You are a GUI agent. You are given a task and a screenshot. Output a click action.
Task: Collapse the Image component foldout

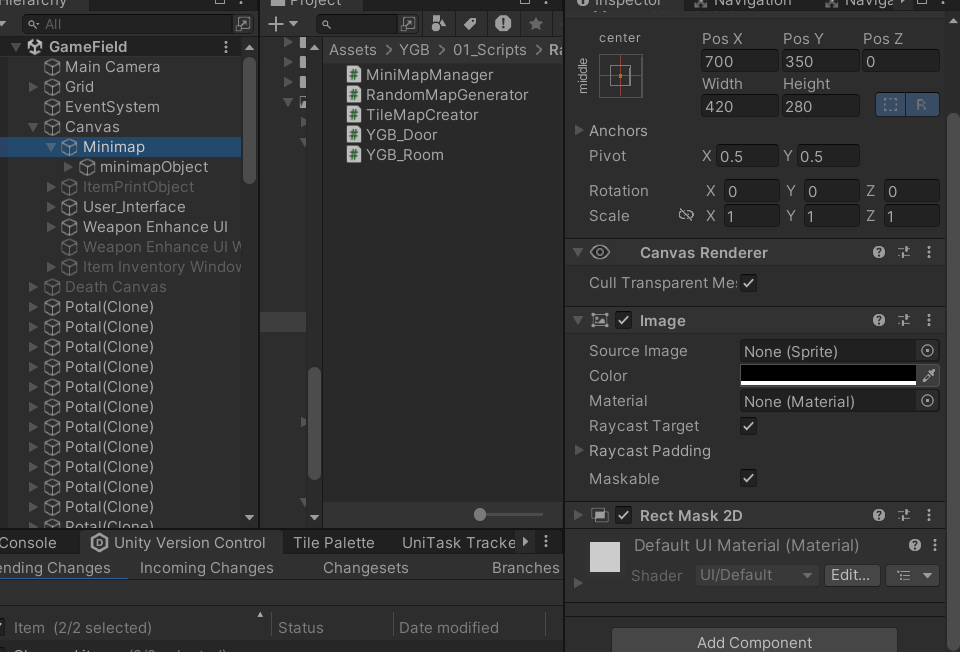tap(578, 320)
